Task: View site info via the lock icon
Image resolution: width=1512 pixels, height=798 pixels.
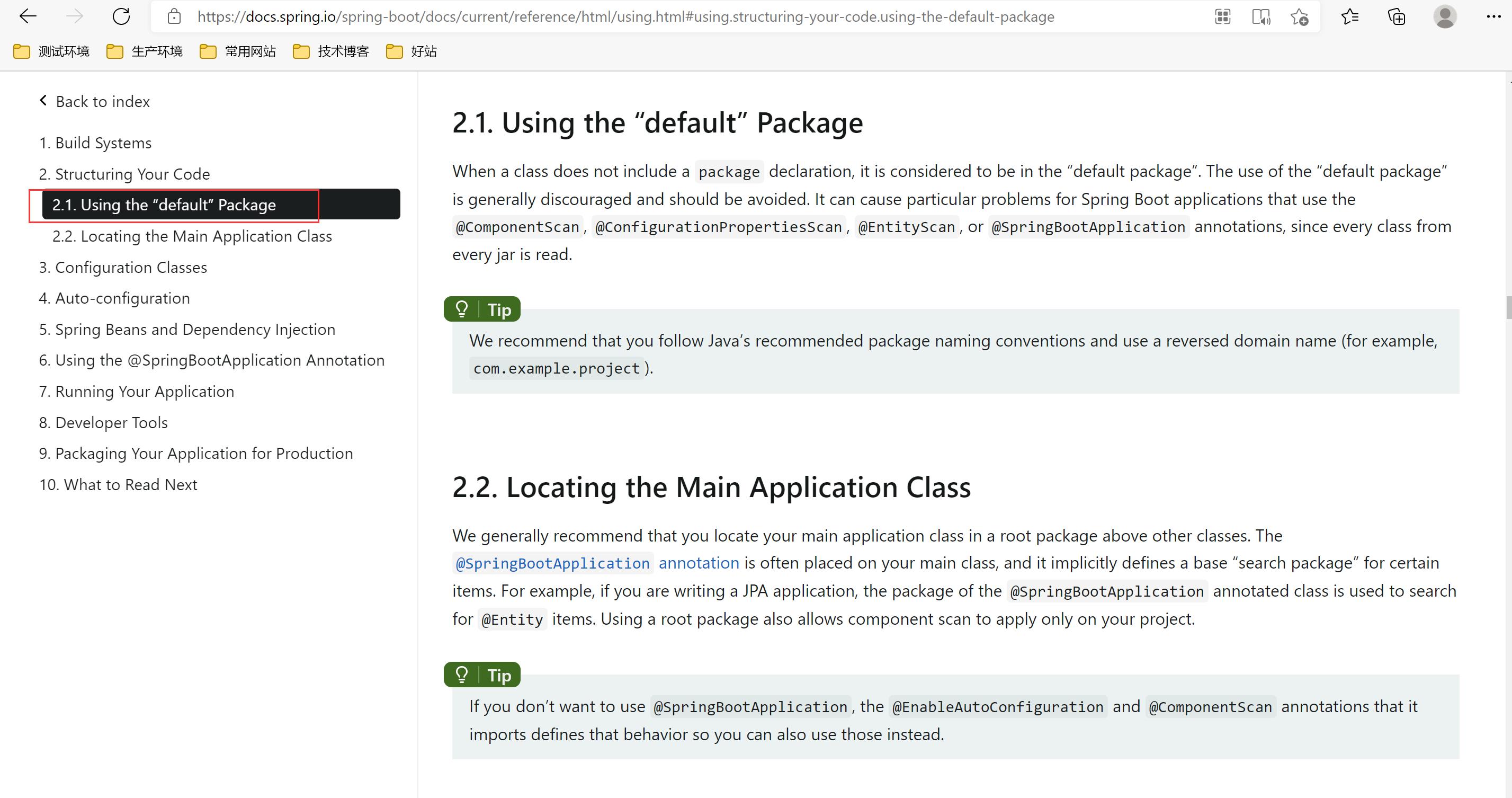Action: click(x=174, y=16)
